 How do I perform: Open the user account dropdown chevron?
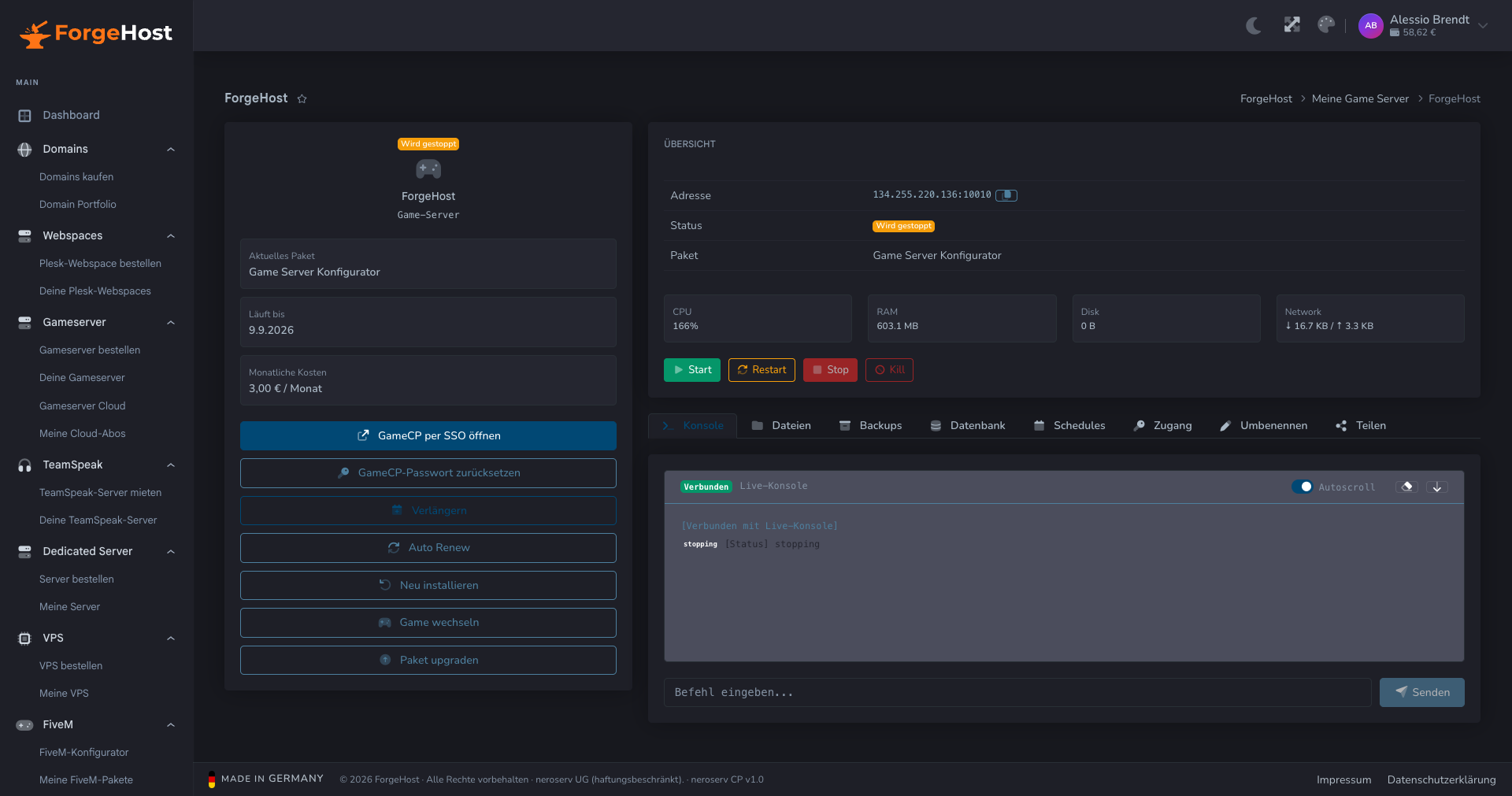click(1483, 26)
